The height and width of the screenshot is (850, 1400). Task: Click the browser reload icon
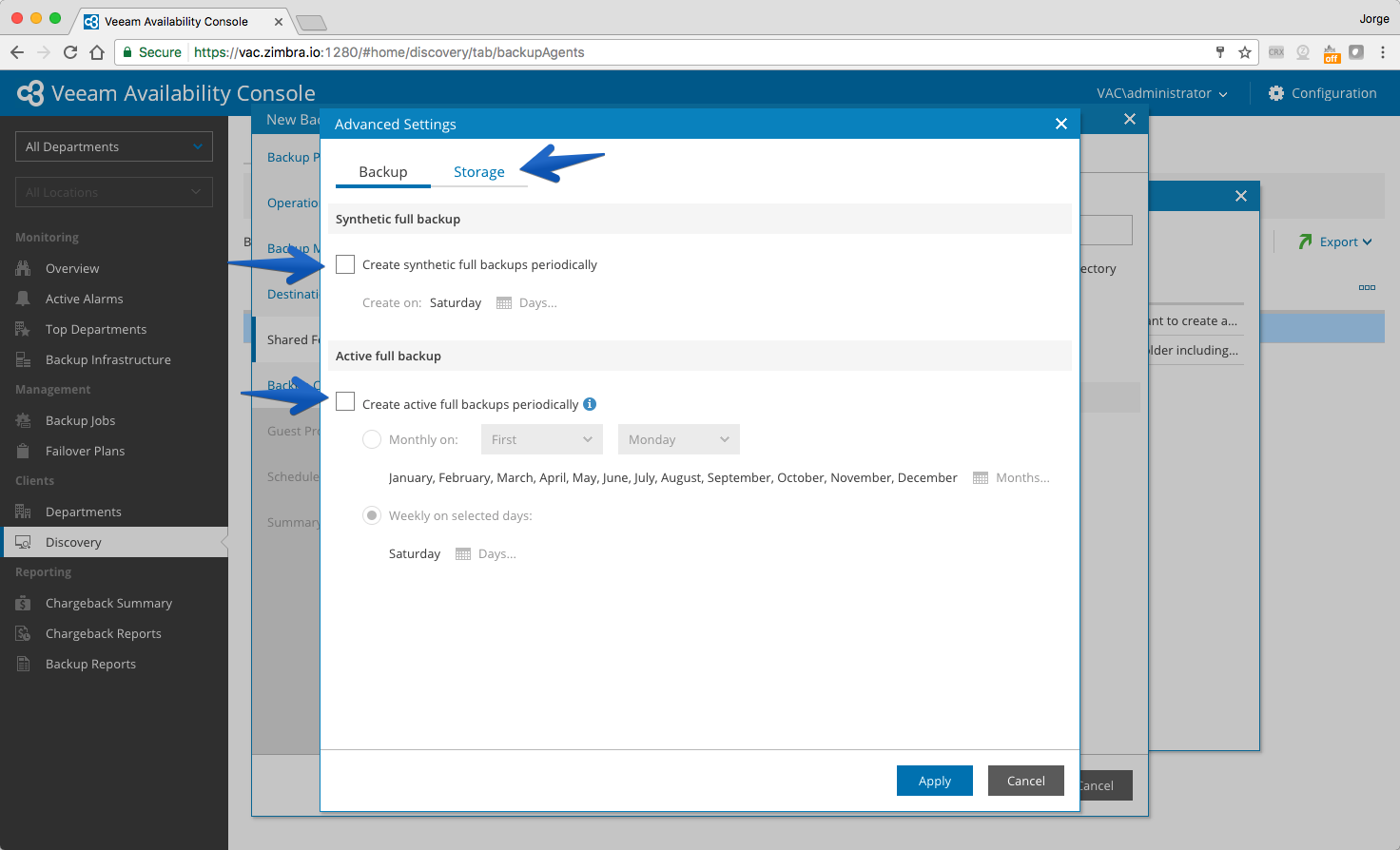pyautogui.click(x=70, y=52)
